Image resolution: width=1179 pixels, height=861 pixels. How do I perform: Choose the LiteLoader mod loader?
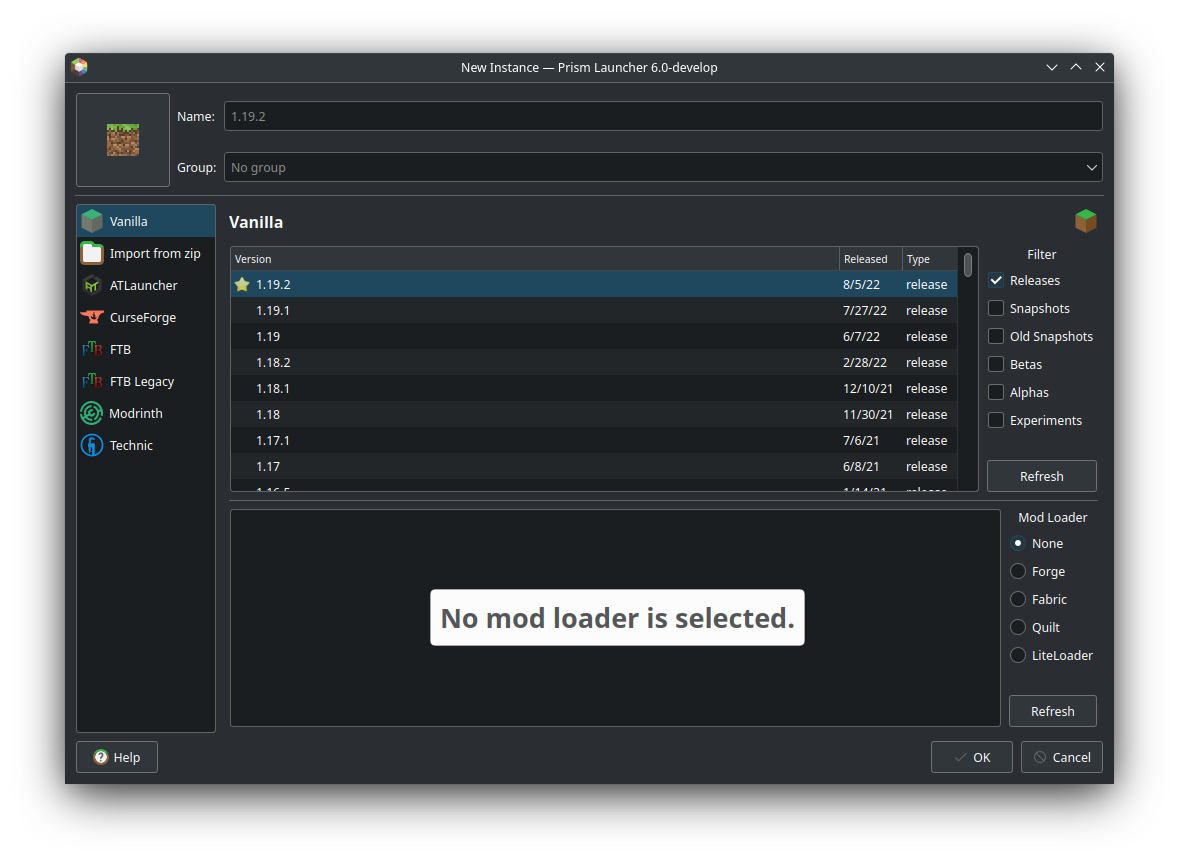(x=1018, y=655)
